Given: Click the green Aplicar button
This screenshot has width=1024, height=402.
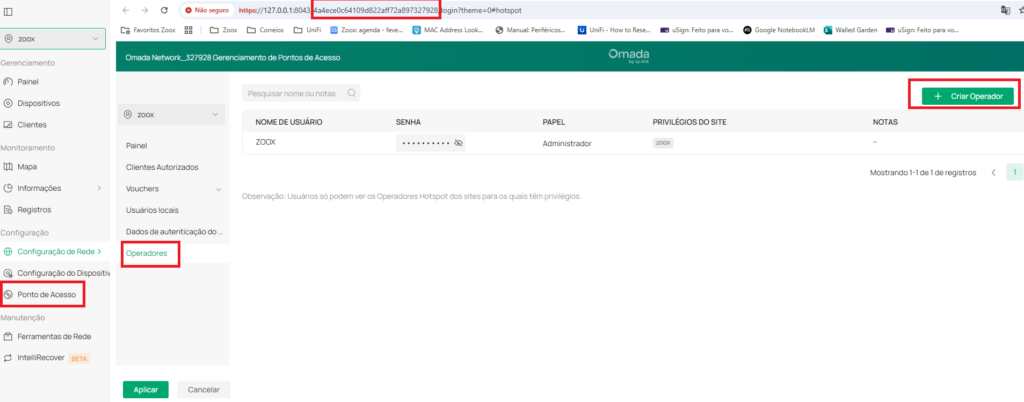Looking at the screenshot, I should [x=146, y=390].
